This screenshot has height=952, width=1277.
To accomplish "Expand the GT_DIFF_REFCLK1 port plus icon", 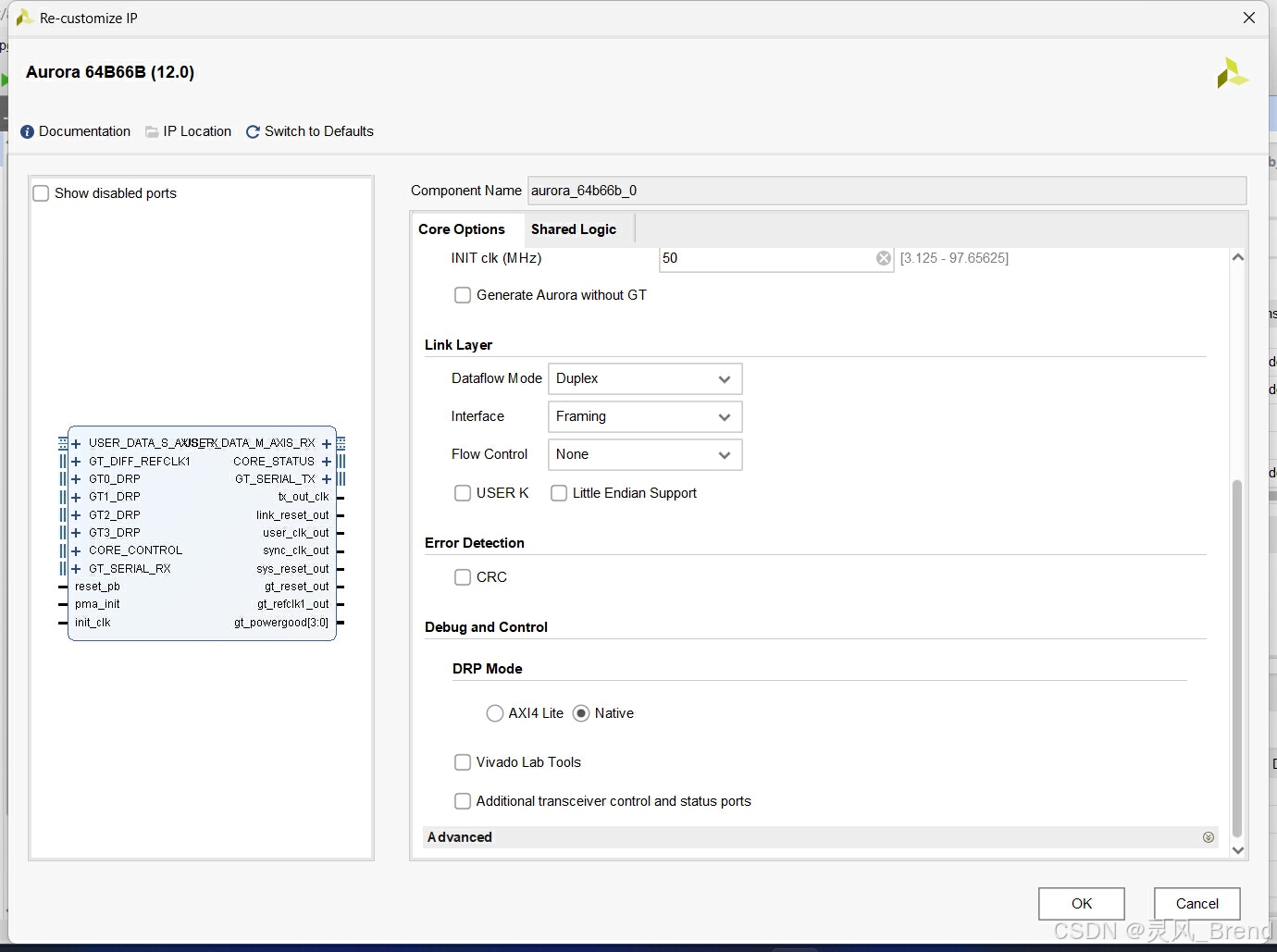I will [x=76, y=462].
